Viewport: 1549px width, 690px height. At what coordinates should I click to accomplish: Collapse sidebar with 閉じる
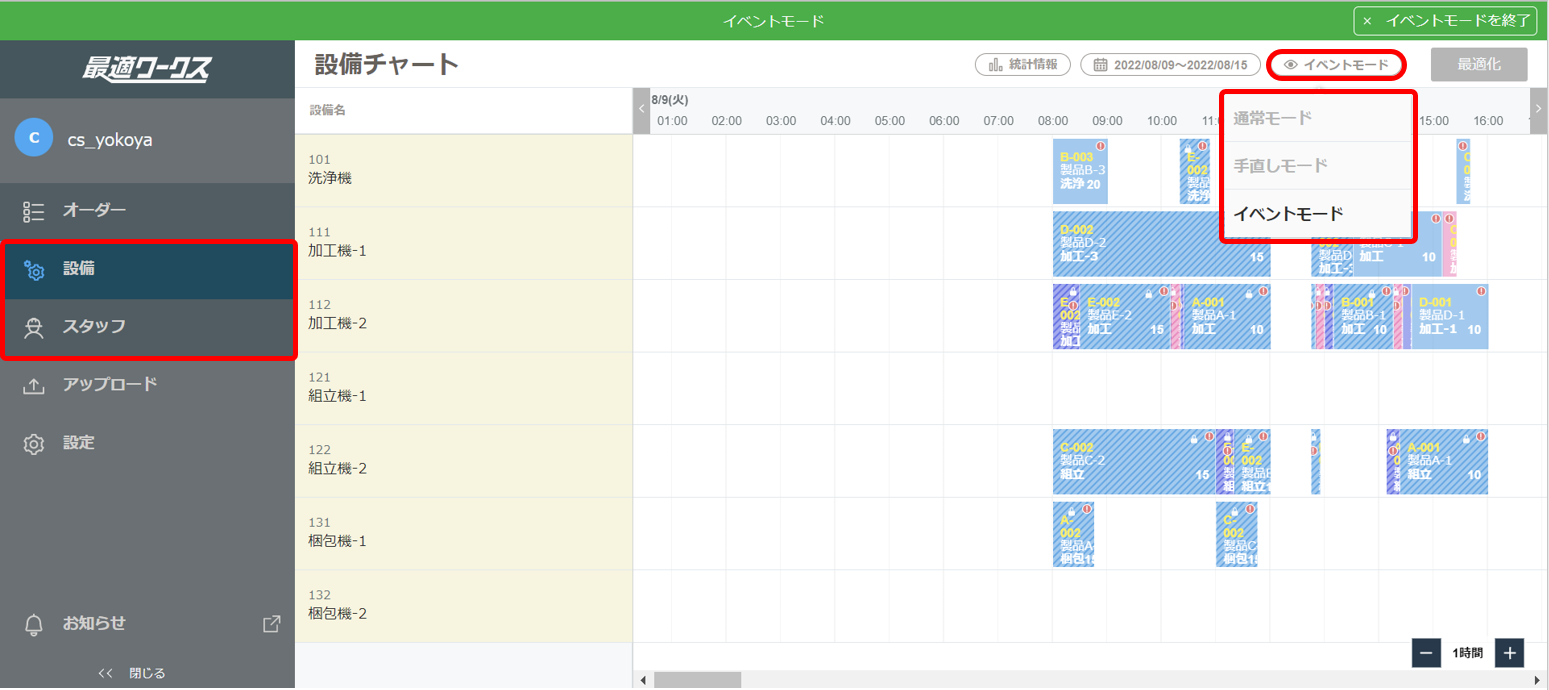132,673
